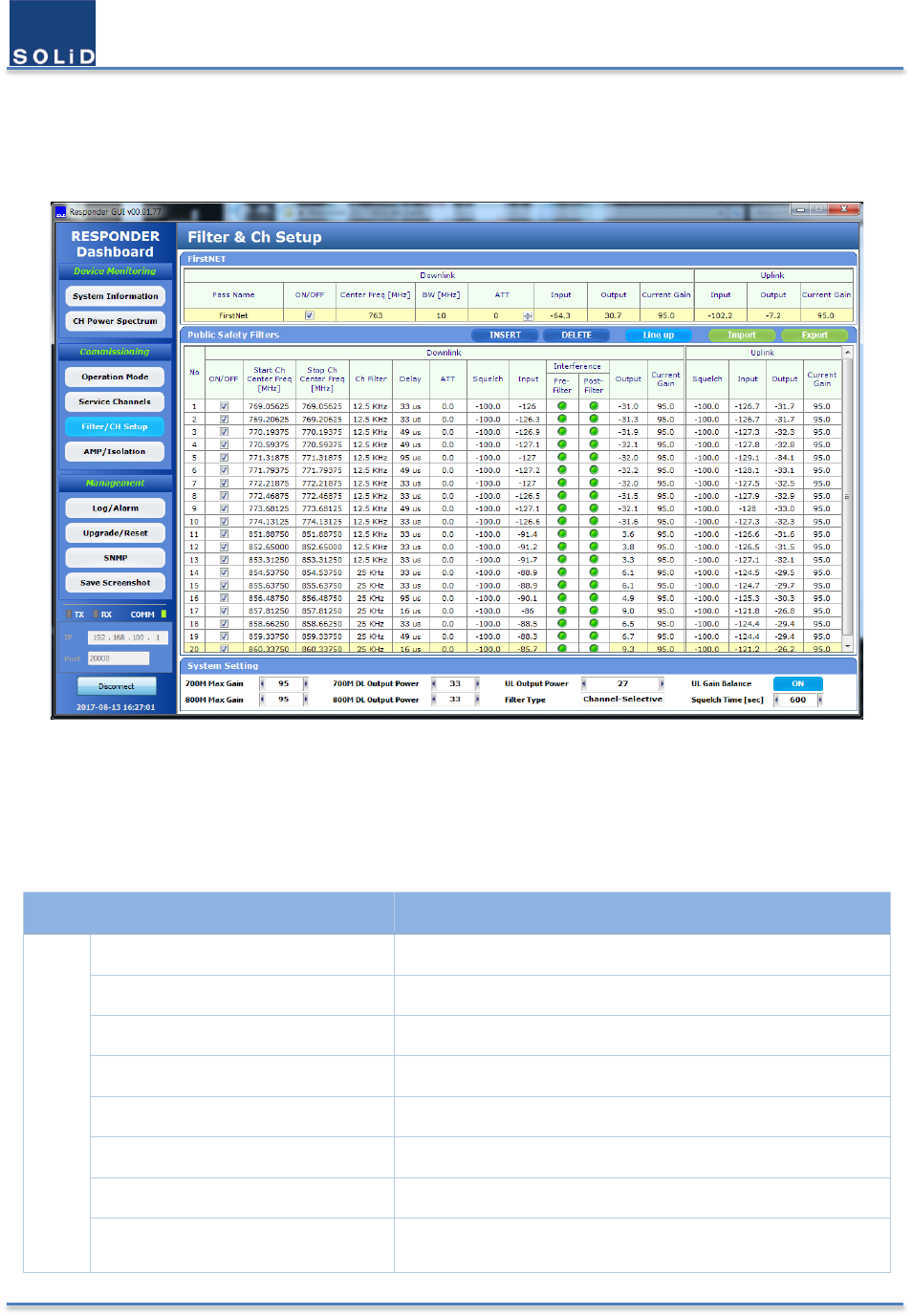912x1316 pixels.
Task: Click the Pre-Filter interference LED in row 1
Action: pos(562,406)
